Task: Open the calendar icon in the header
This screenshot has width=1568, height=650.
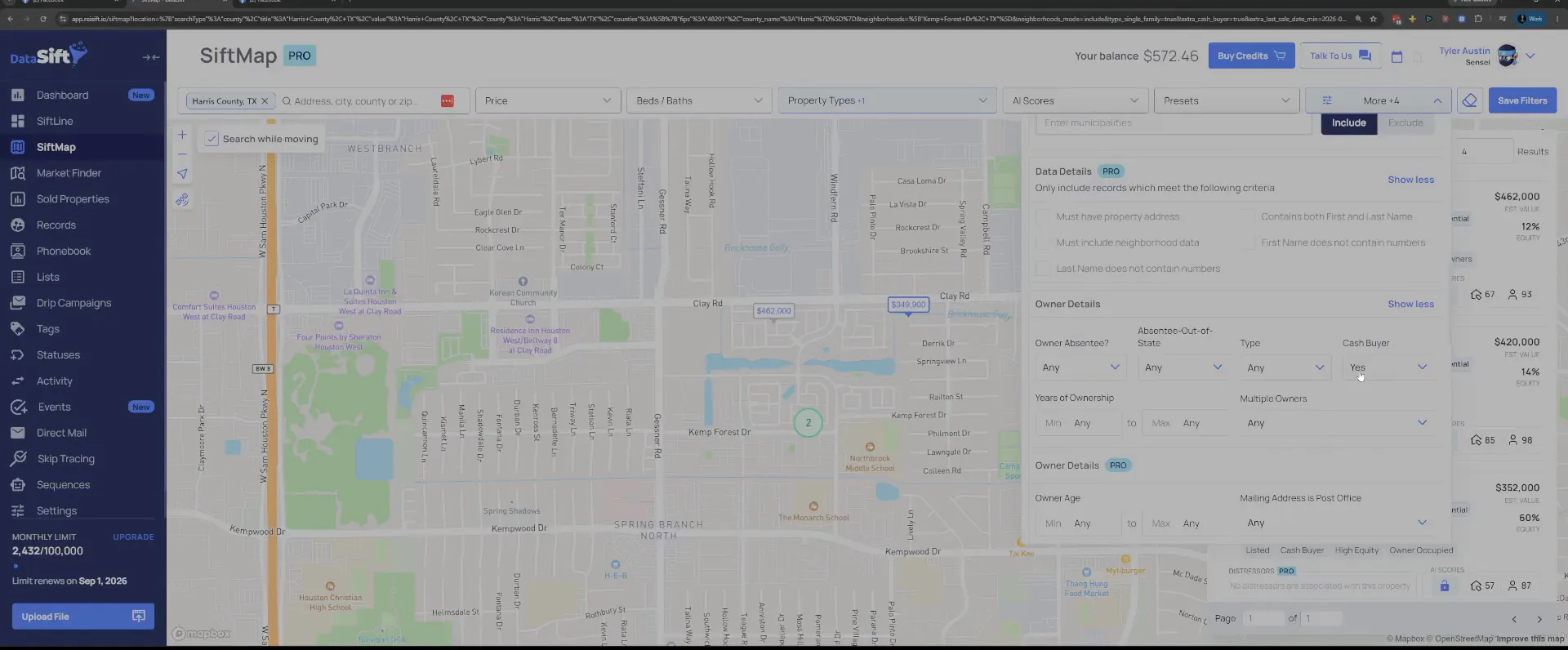Action: 1396,56
